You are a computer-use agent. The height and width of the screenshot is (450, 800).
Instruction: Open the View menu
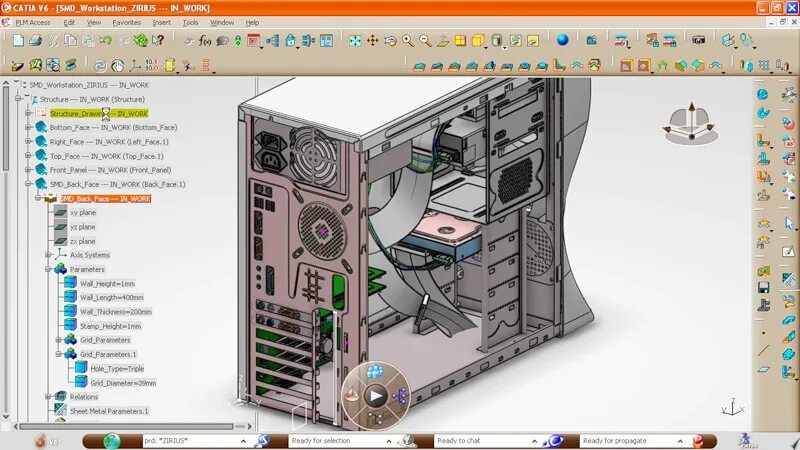coord(94,22)
